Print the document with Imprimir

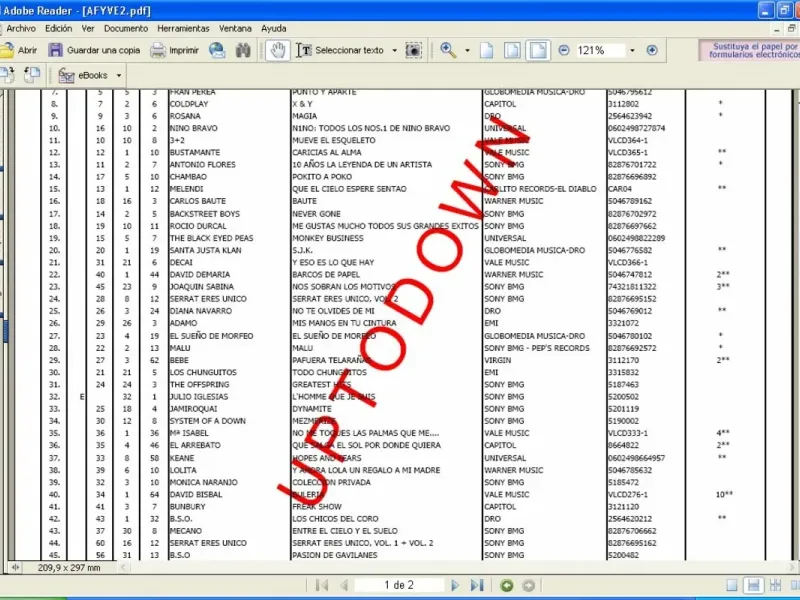pos(174,50)
